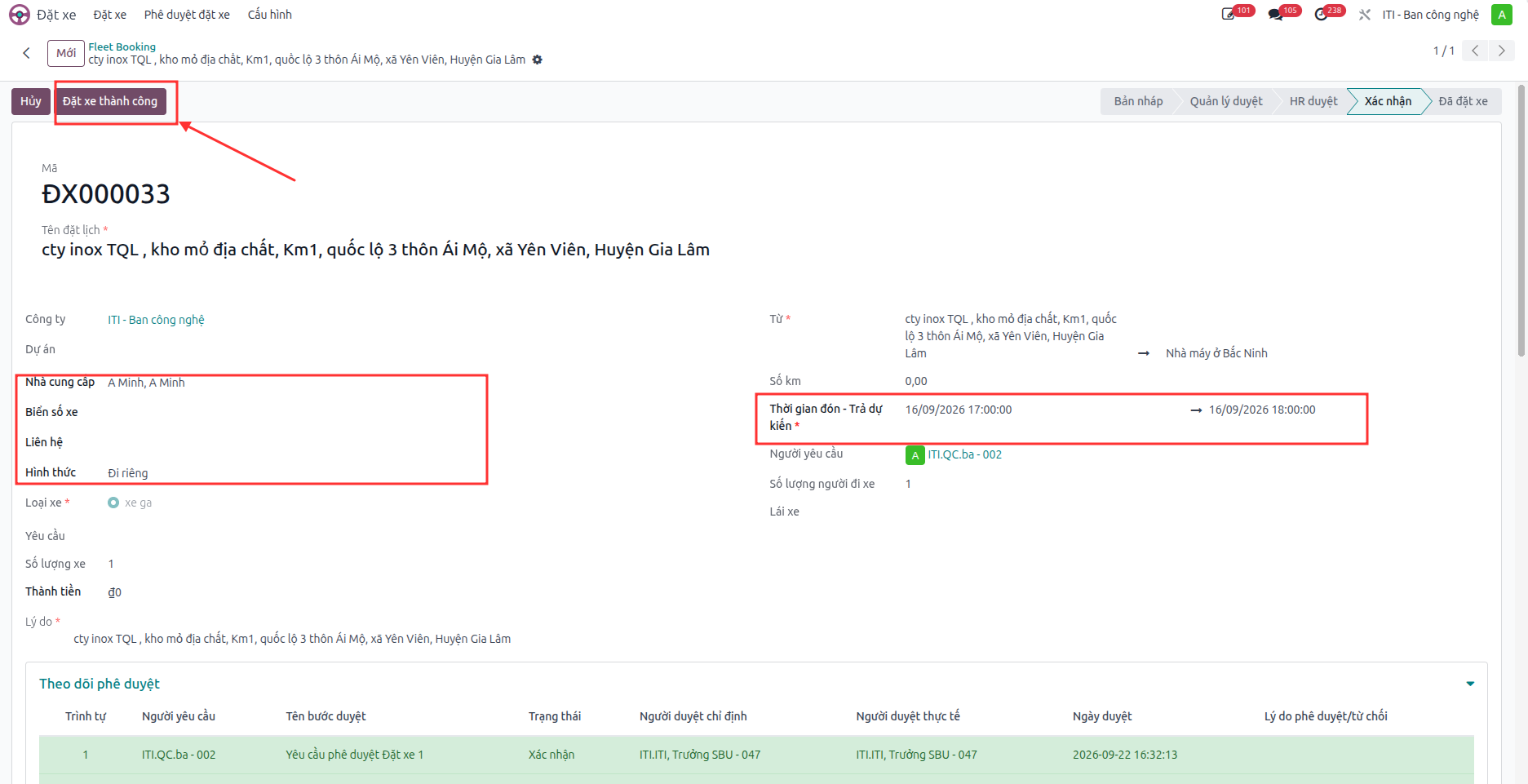Go back using the left arrow icon
1528x784 pixels.
(26, 53)
